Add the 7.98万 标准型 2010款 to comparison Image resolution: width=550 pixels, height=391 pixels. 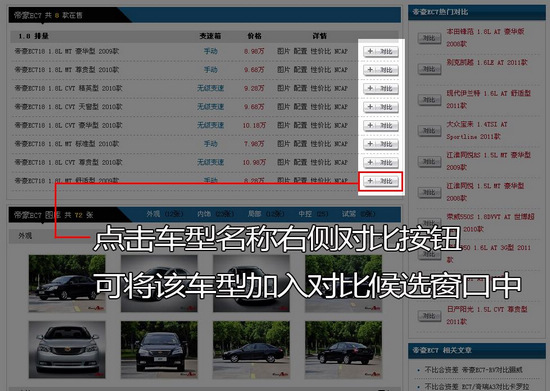(x=381, y=144)
